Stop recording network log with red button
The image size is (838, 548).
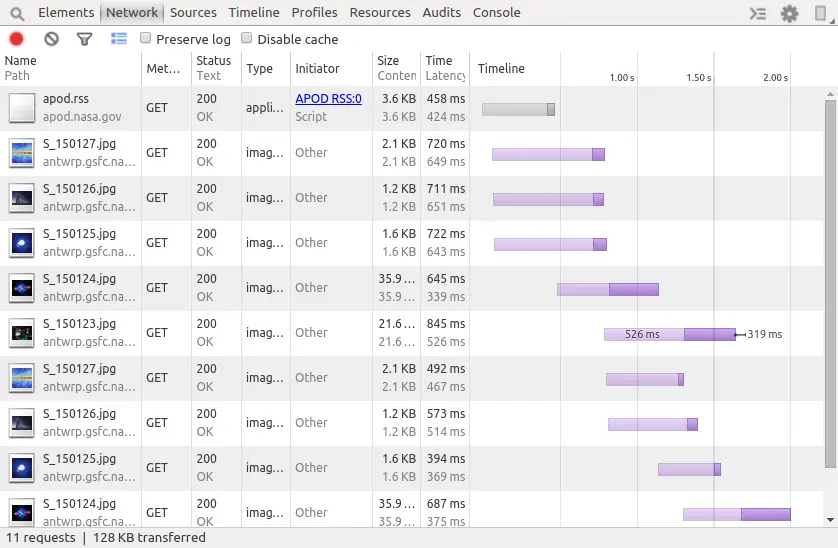tap(17, 39)
